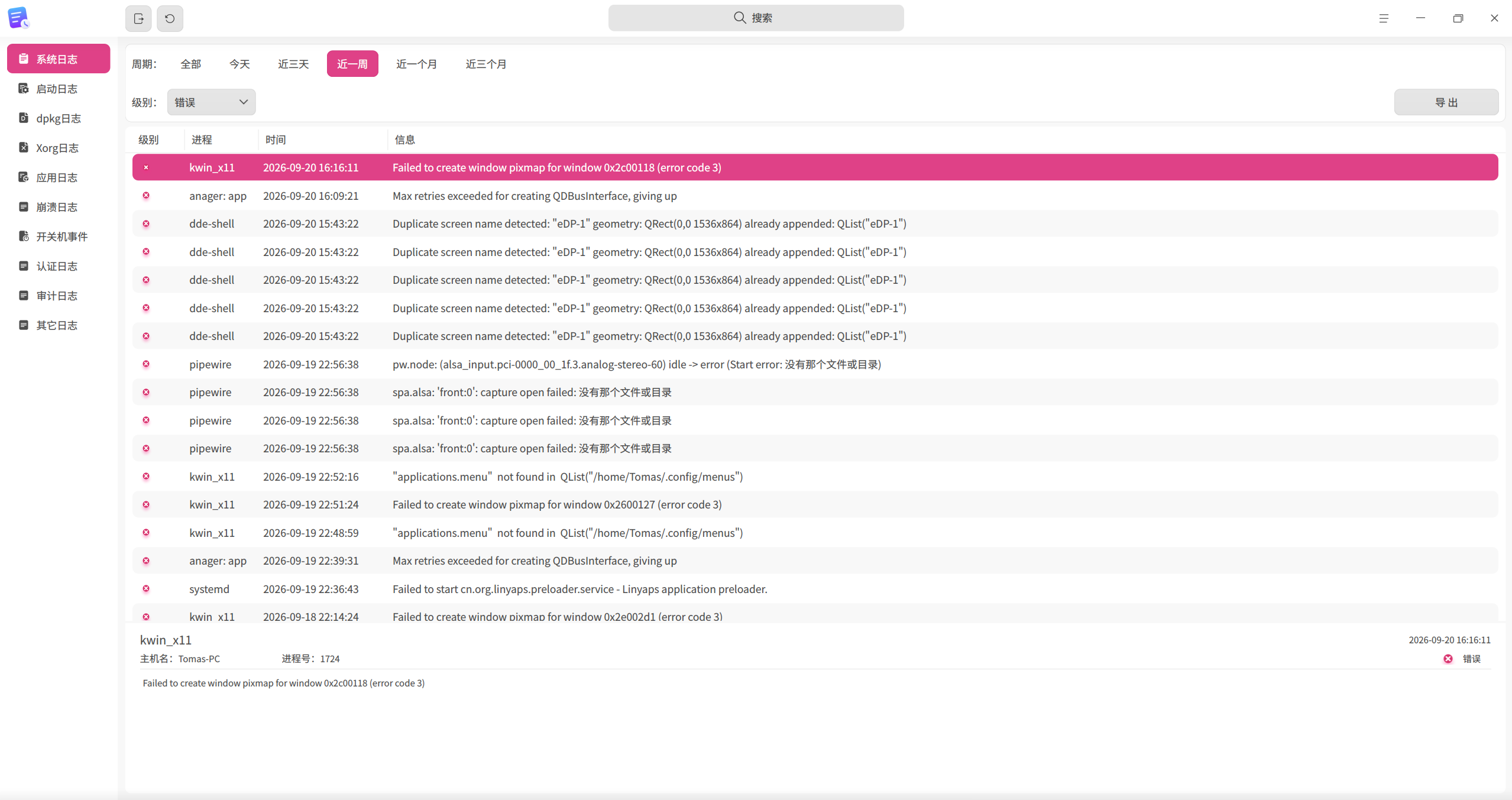Click the log viewer app logo
The image size is (1512, 800).
pyautogui.click(x=18, y=18)
